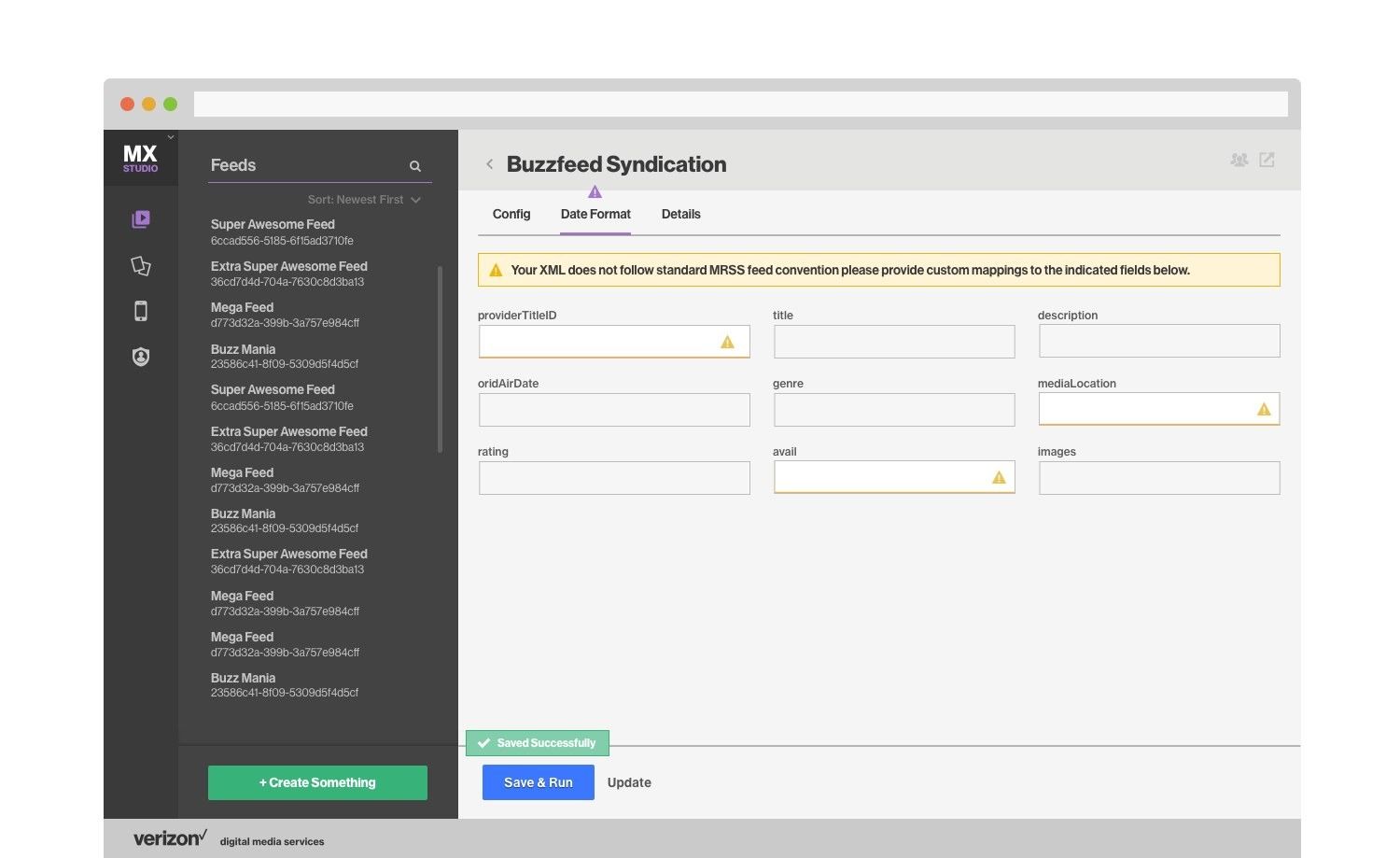The image size is (1400, 858).
Task: Open the video feeds sidebar icon
Action: coord(141,219)
